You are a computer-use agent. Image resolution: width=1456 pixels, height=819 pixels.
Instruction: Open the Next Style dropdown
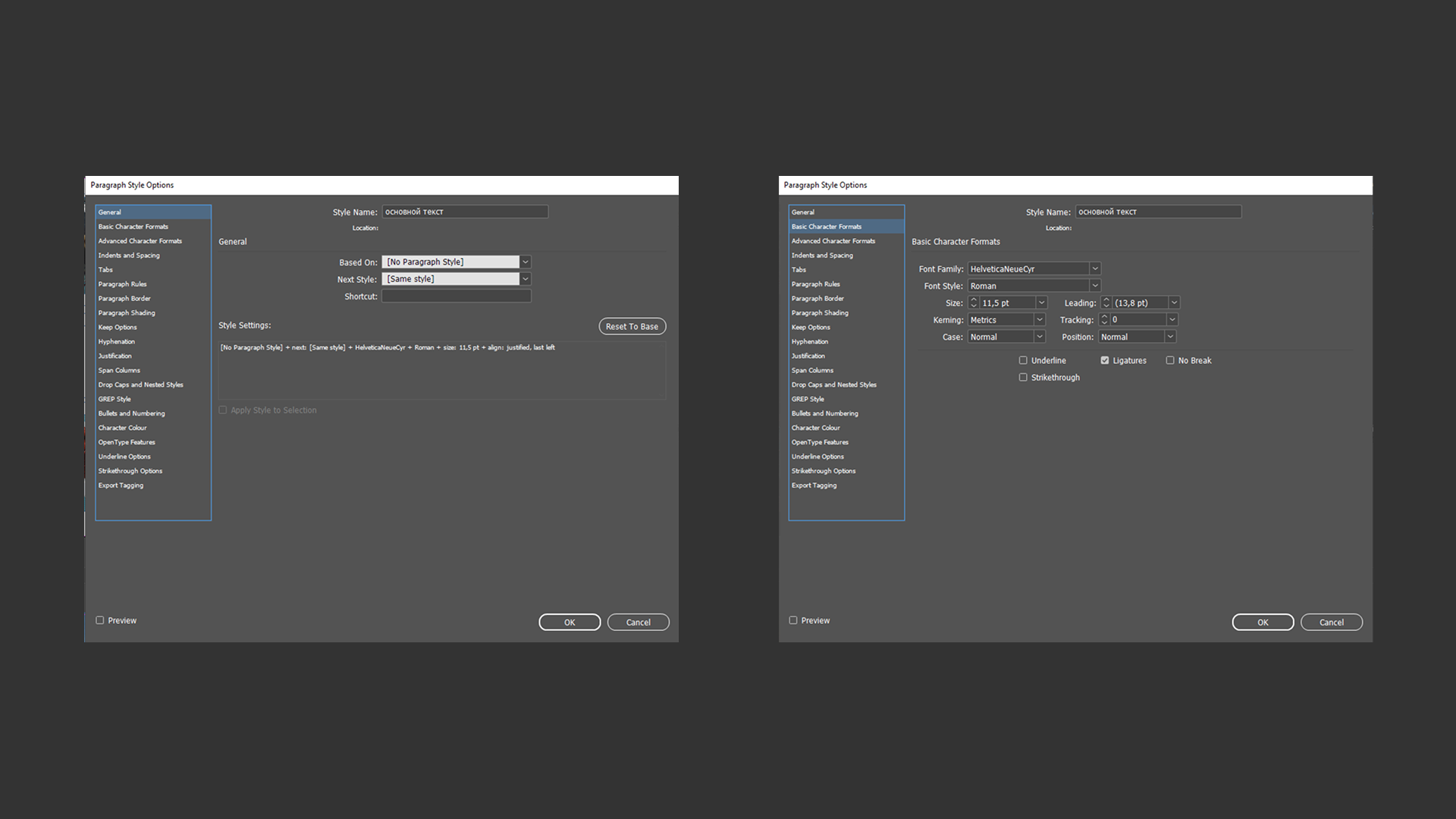click(525, 279)
